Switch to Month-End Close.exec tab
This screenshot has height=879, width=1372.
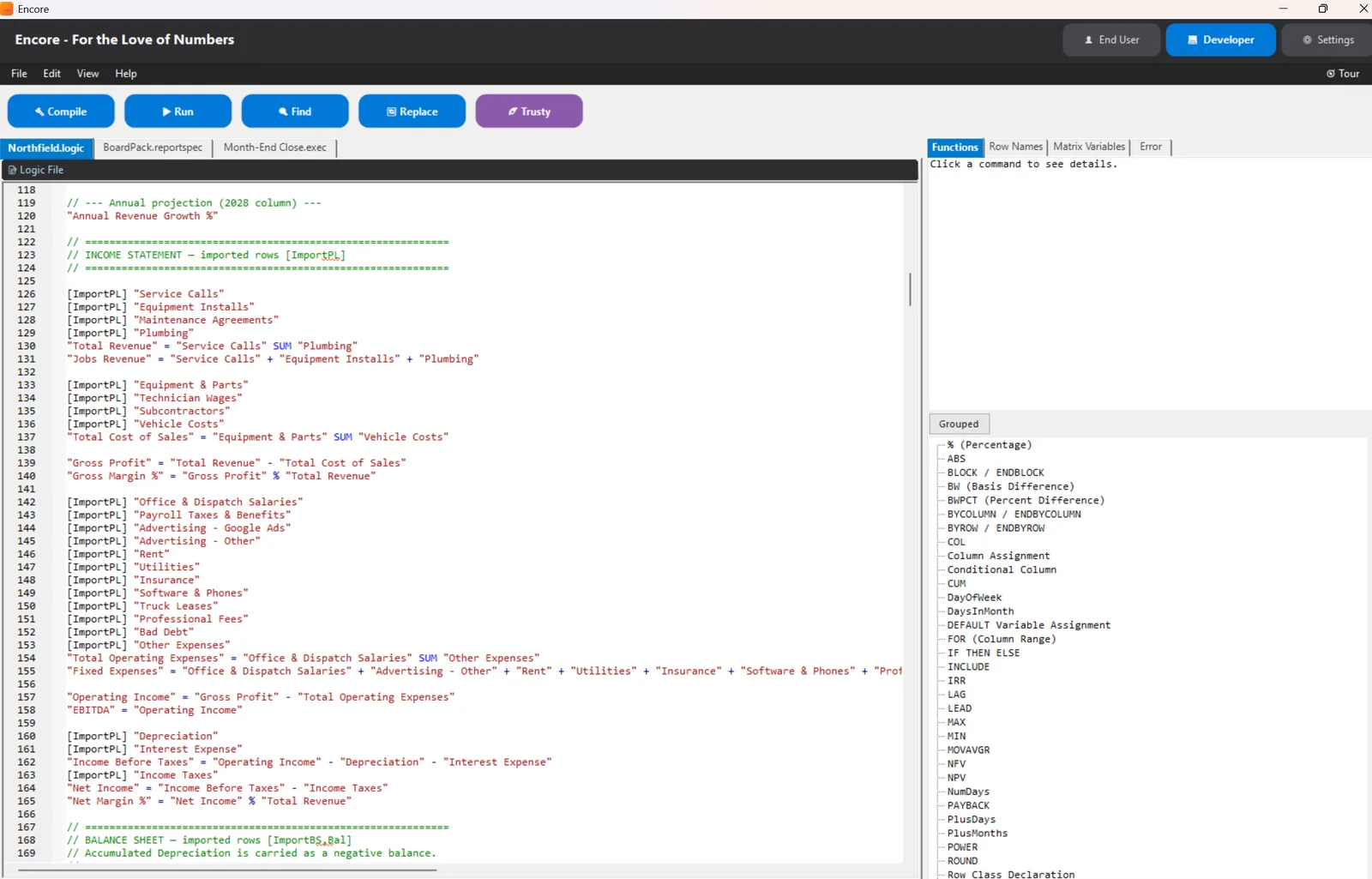(275, 148)
